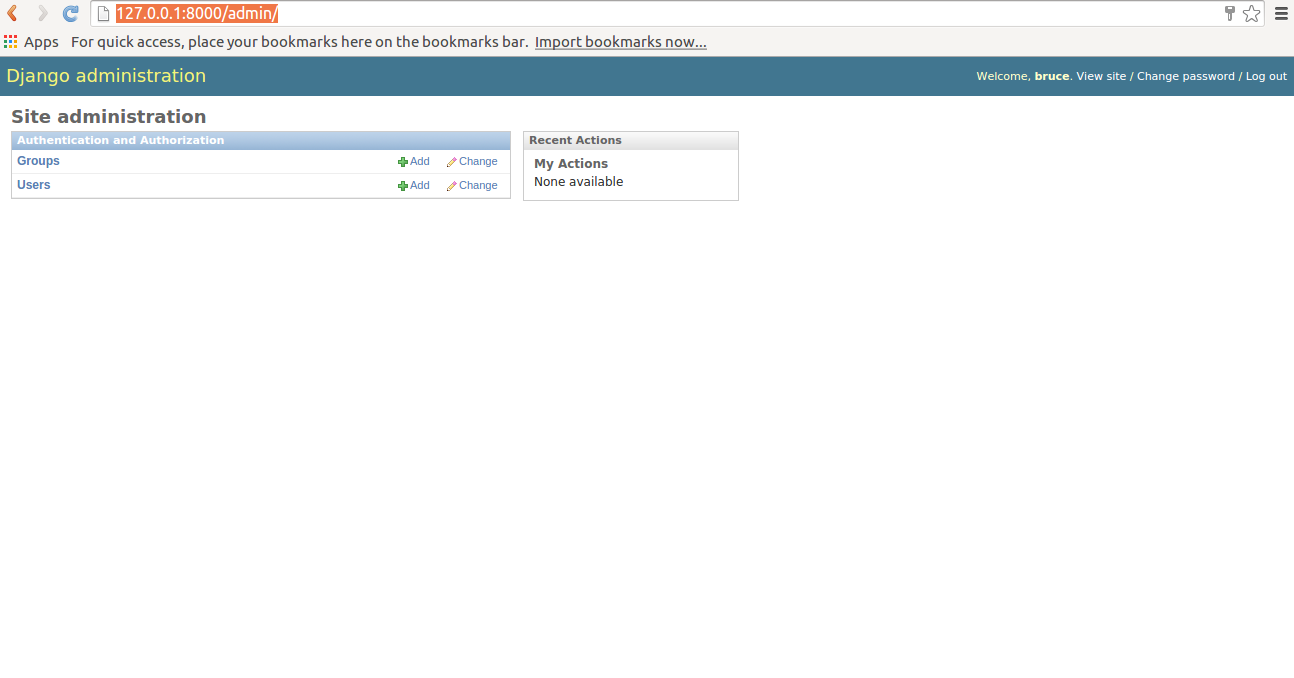Click the page icon beside the URL
The image size is (1294, 678).
102,14
